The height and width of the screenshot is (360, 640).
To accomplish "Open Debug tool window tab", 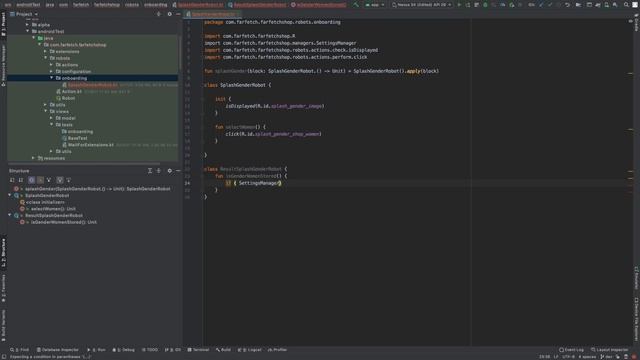I will pos(123,350).
